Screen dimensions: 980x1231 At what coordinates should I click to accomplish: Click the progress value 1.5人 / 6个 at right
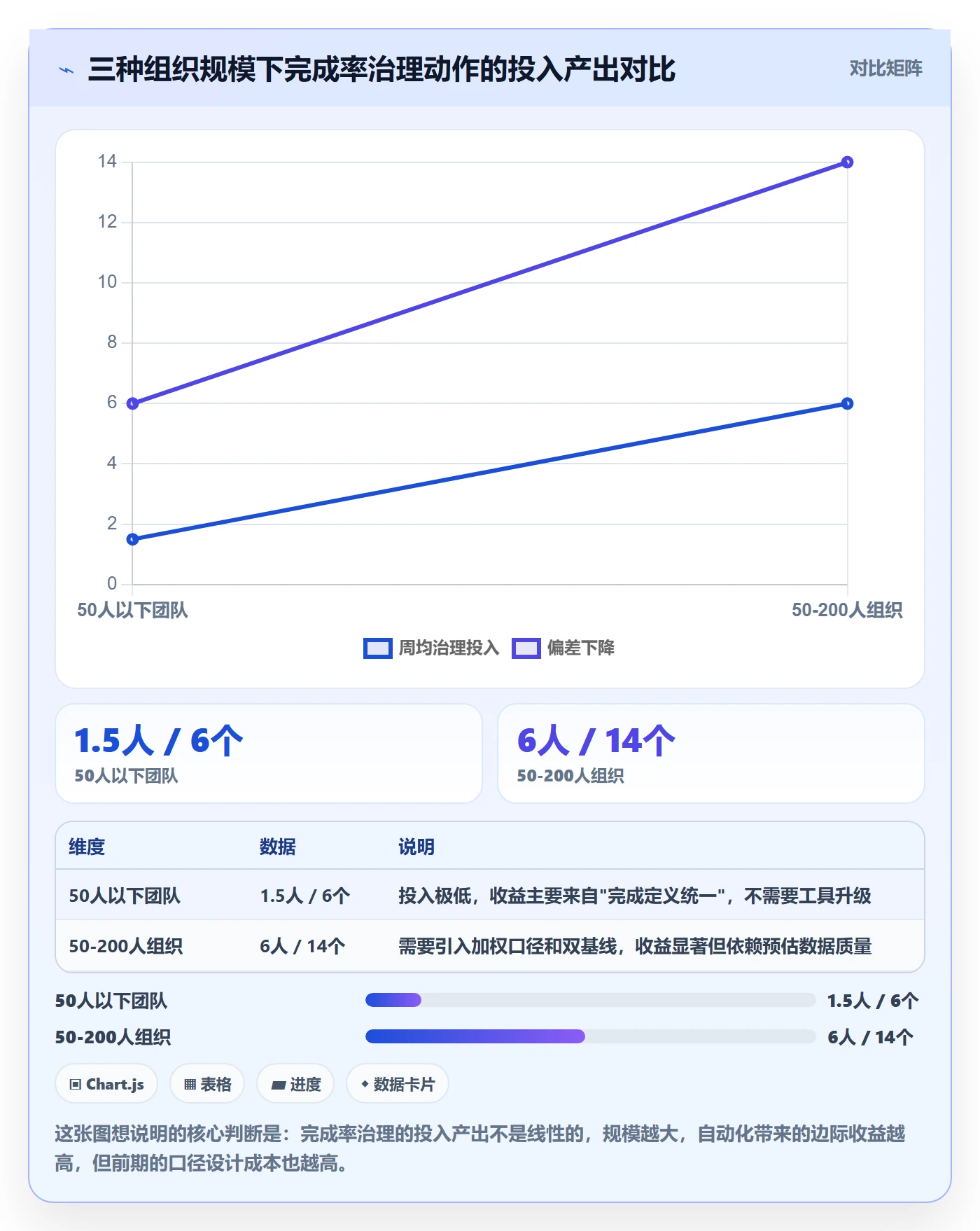pos(872,1001)
